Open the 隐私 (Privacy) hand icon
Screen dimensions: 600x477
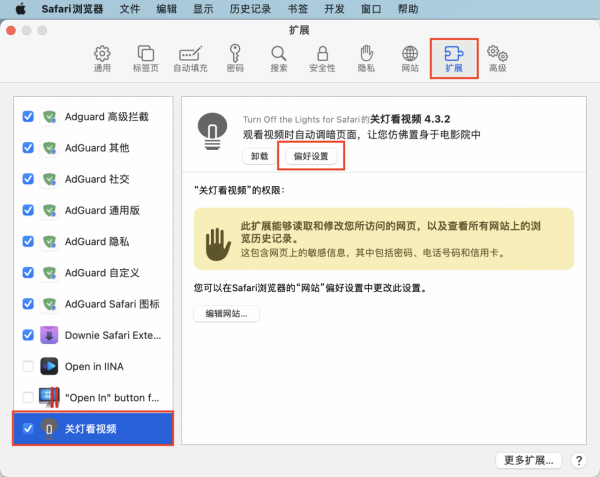[x=366, y=59]
